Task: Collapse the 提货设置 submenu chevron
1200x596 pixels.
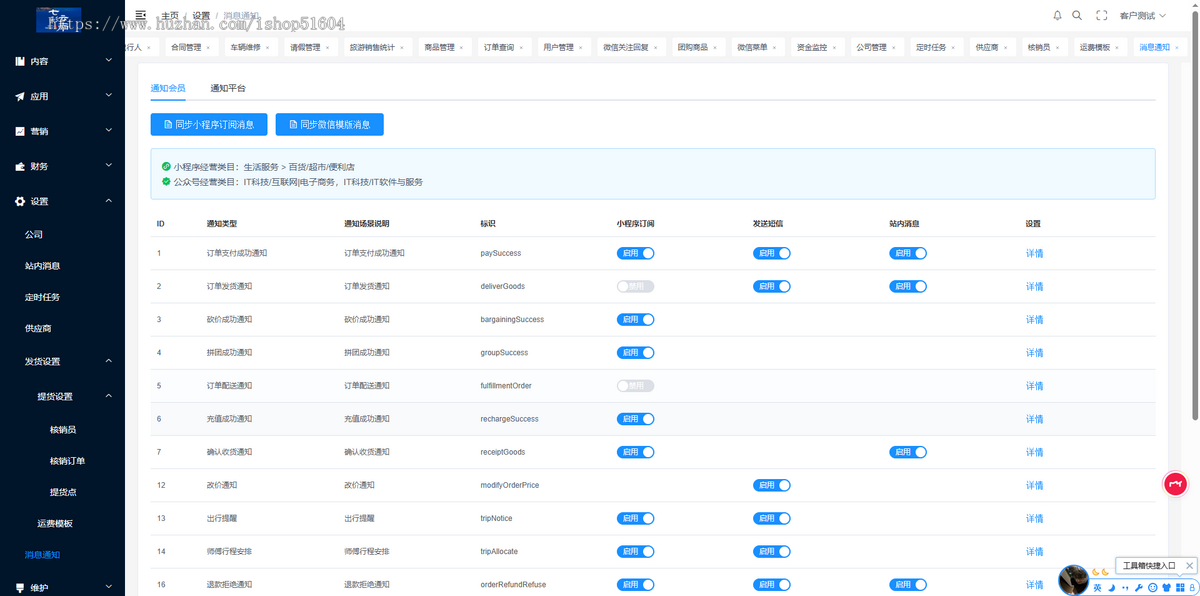Action: click(108, 396)
